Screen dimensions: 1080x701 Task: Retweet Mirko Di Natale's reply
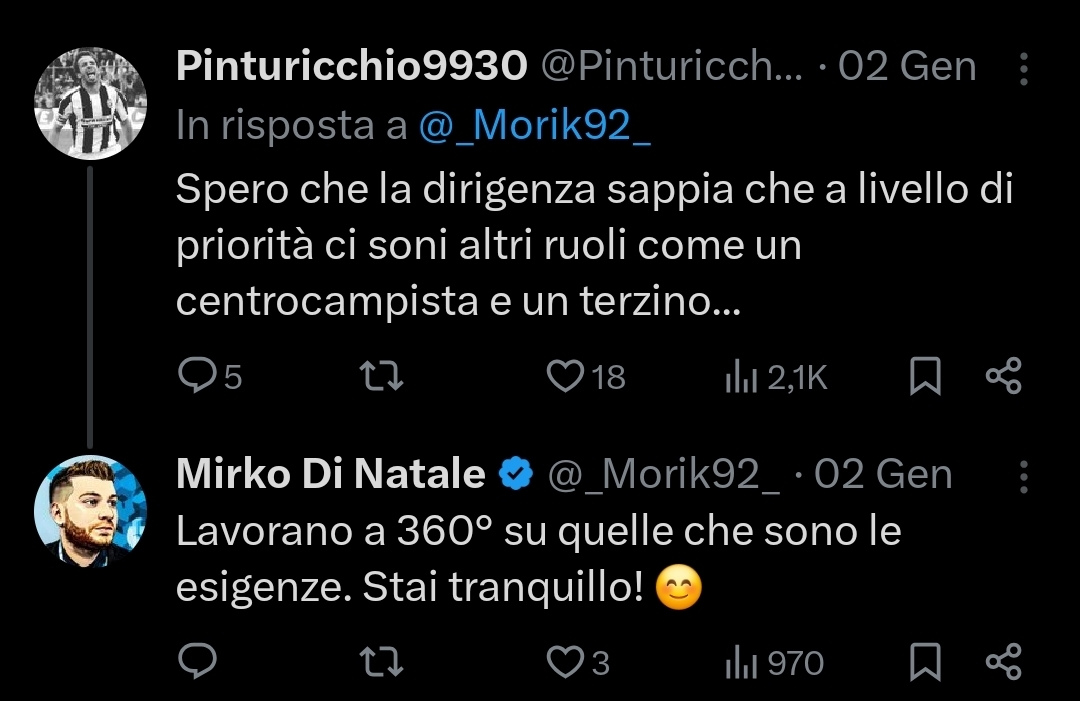381,661
